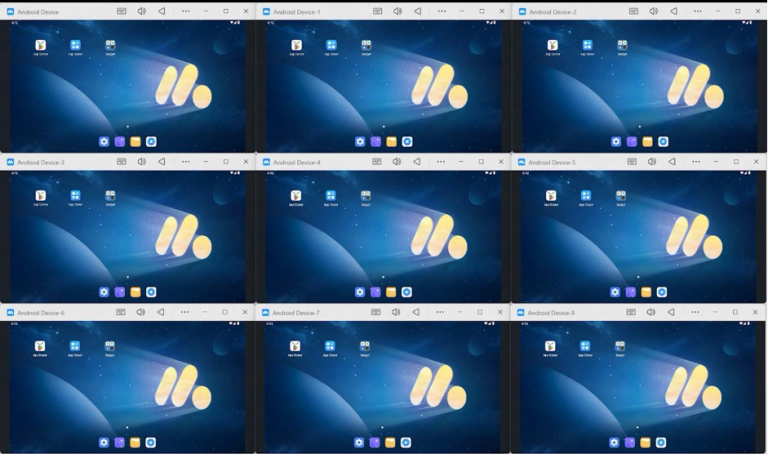Click volume icon in unnumbered Android Device title bar

[142, 11]
